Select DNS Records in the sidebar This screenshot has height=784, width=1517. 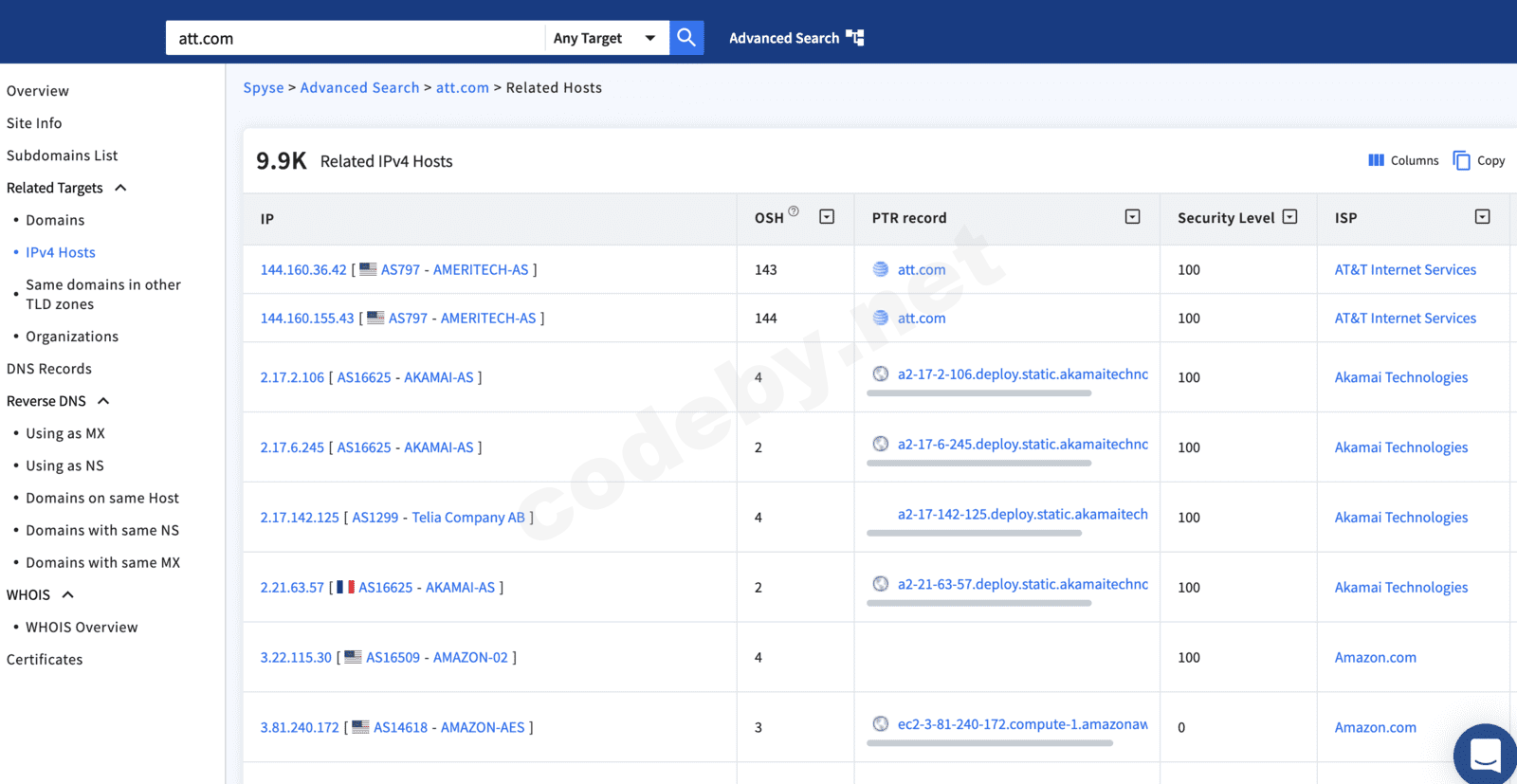click(49, 369)
